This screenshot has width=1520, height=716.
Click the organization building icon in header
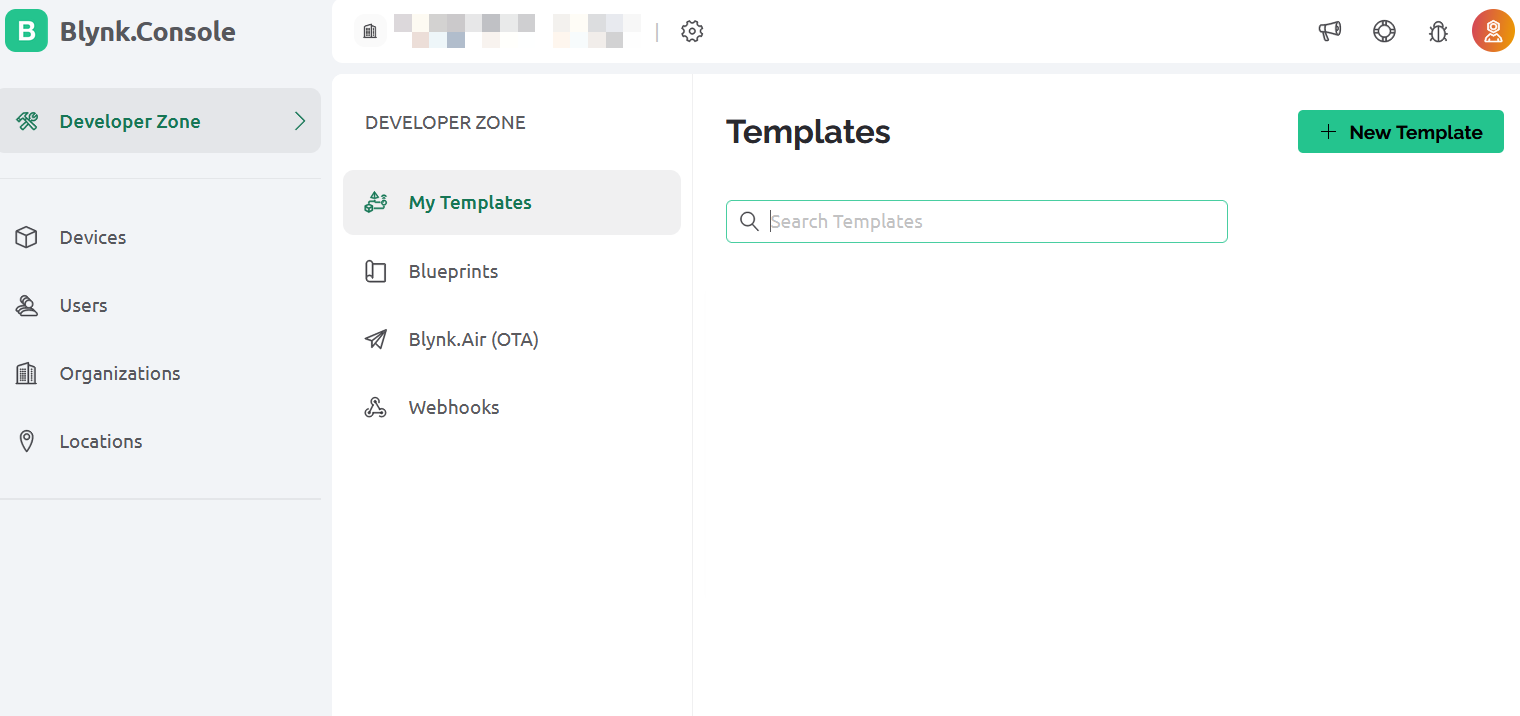tap(370, 31)
